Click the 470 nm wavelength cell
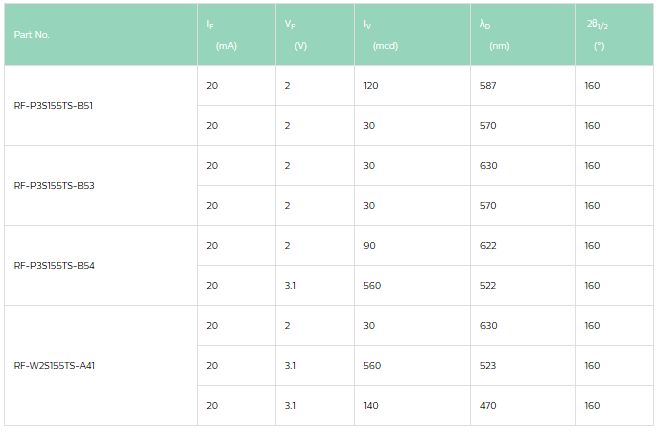 click(x=488, y=406)
